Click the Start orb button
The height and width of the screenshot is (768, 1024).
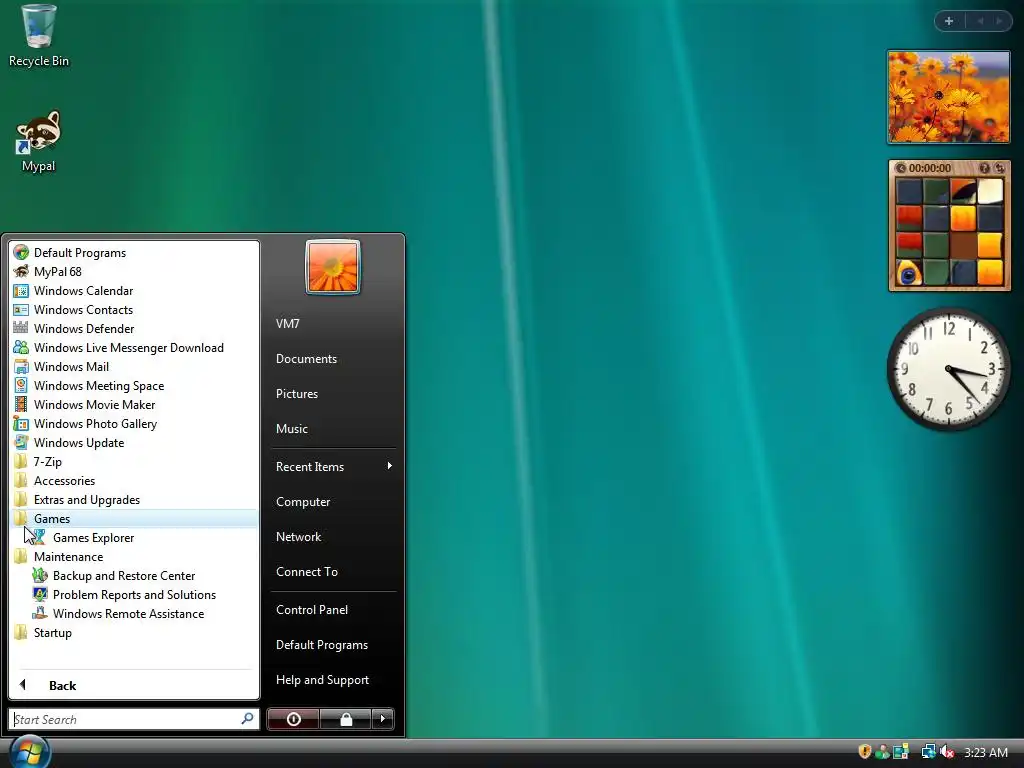coord(29,751)
